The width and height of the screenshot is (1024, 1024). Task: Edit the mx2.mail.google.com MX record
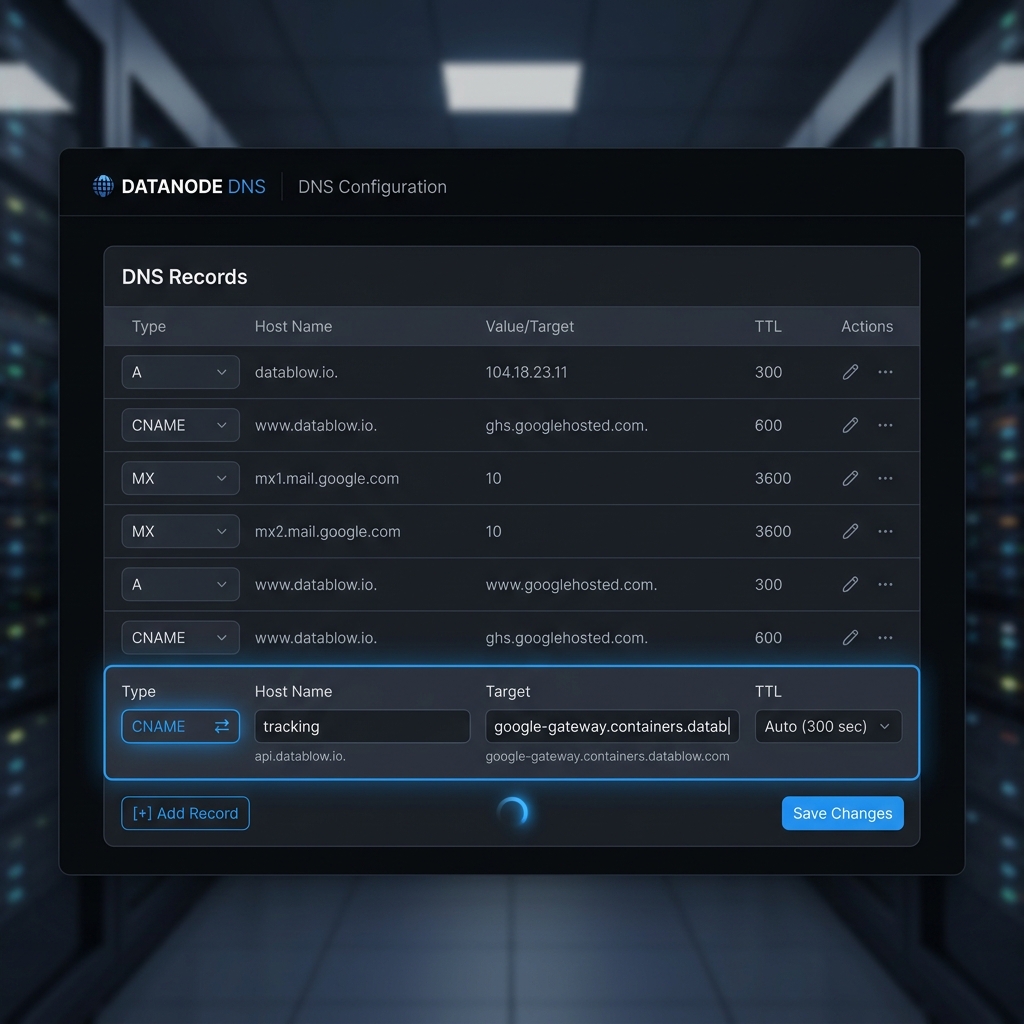[850, 531]
